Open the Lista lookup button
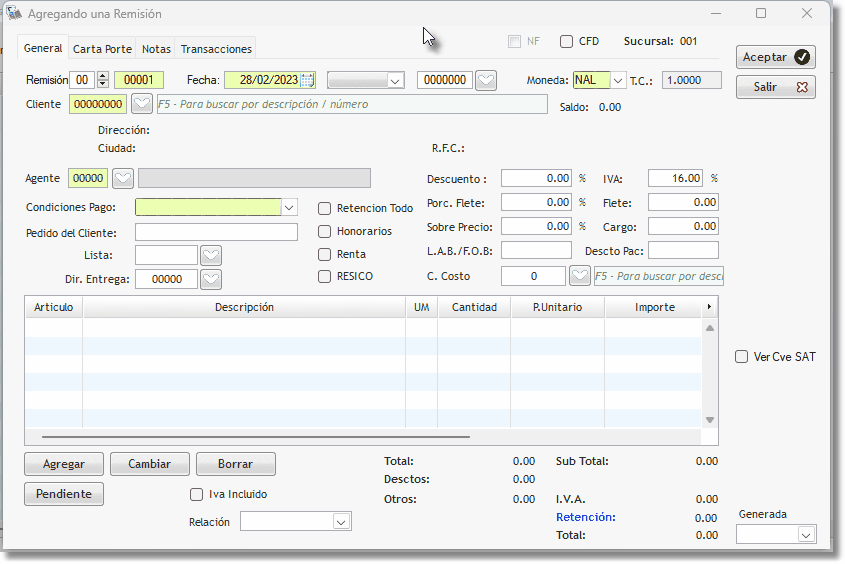Image resolution: width=845 pixels, height=564 pixels. point(211,255)
